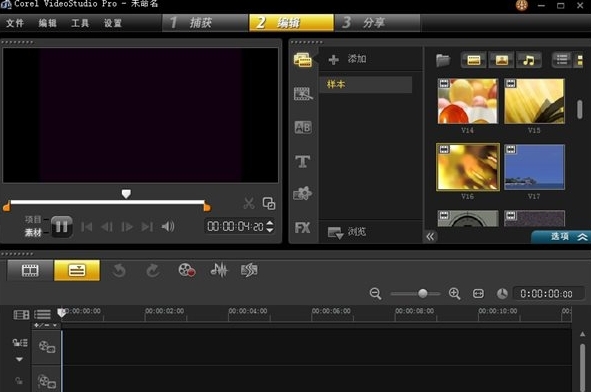This screenshot has width=591, height=392.
Task: Zoom in the timeline
Action: [x=455, y=294]
